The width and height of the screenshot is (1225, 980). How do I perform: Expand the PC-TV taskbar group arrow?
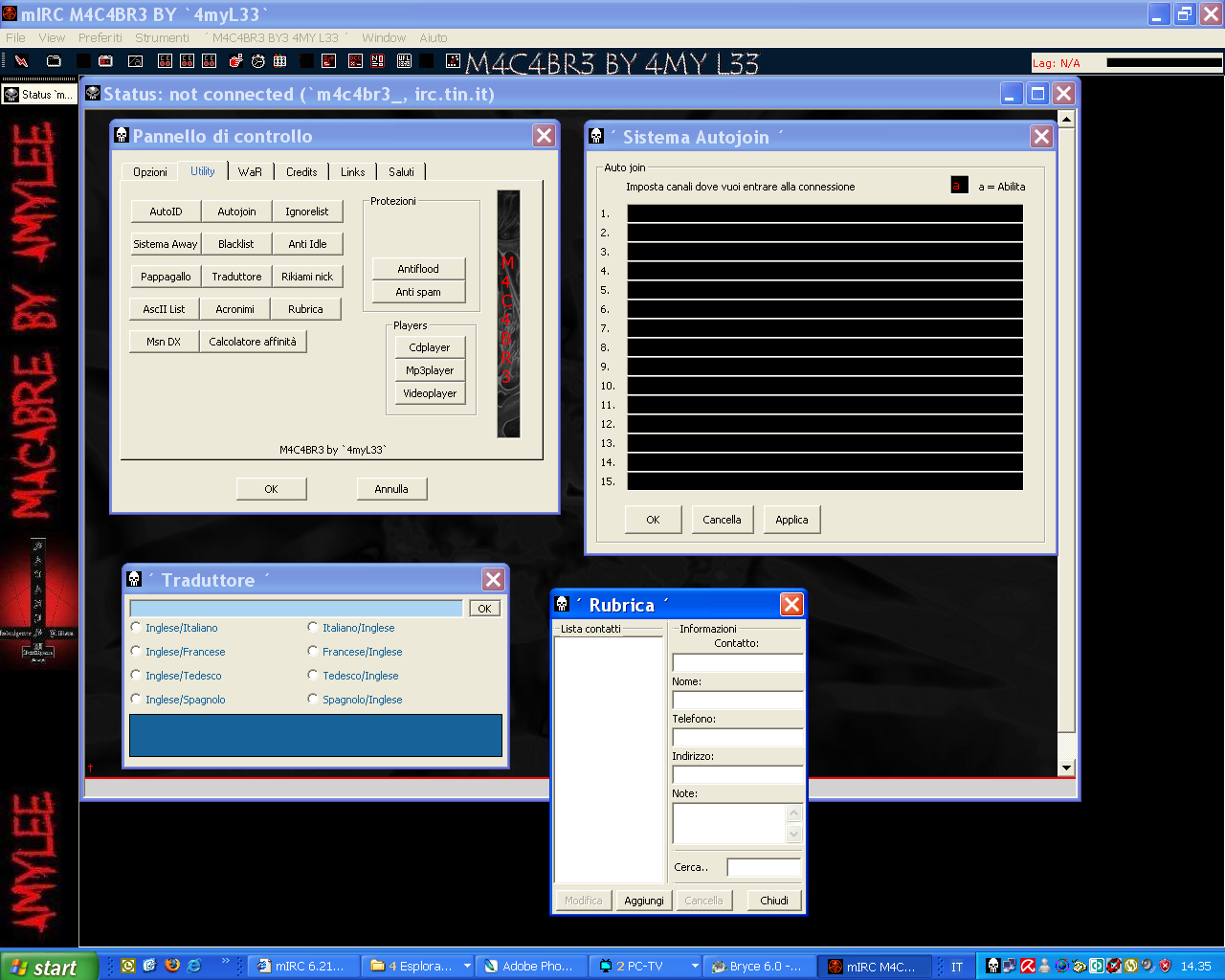(x=695, y=967)
